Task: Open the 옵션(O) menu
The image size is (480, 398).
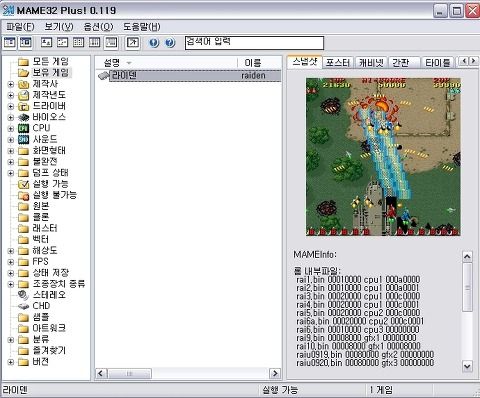Action: (98, 27)
